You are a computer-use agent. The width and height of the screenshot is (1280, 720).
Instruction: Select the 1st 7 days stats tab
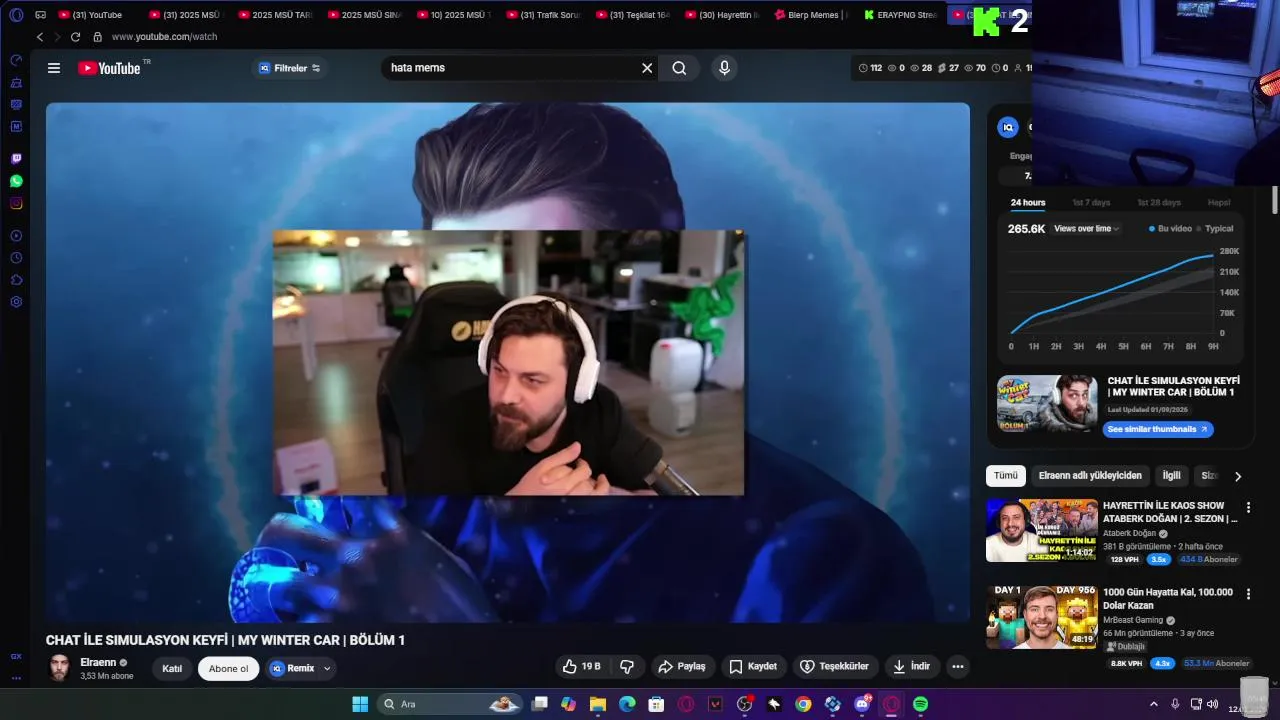[1091, 202]
